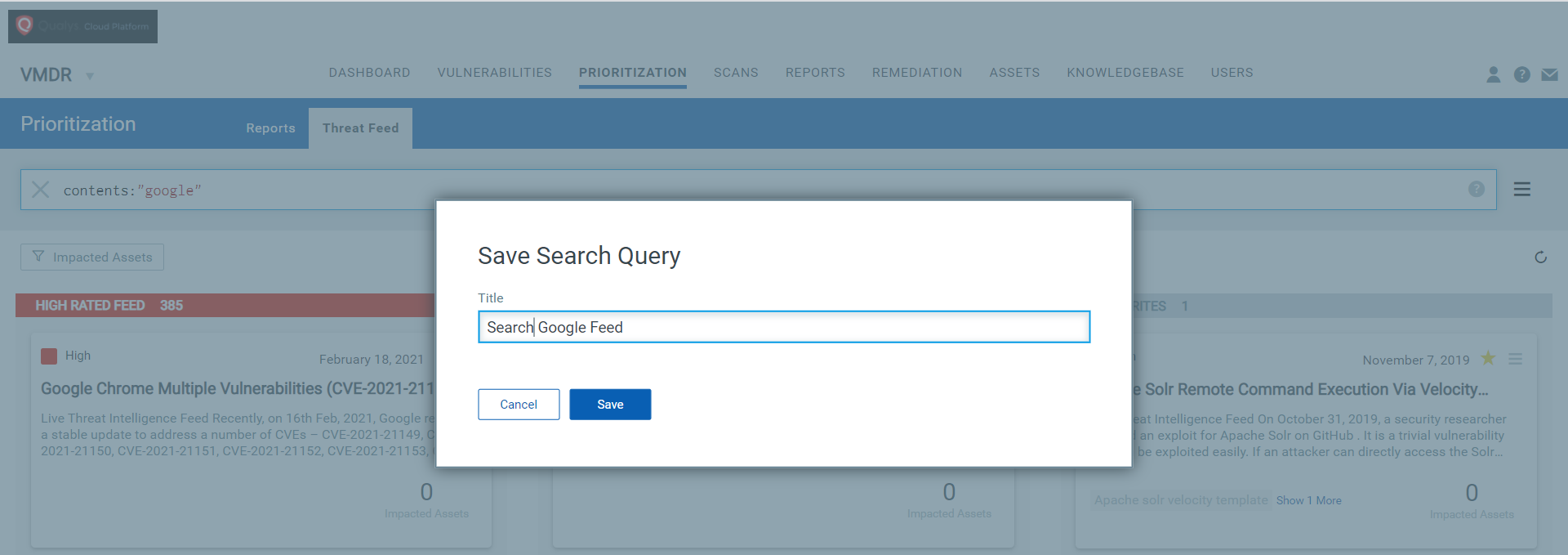Toggle the favorite star on Solr feed
The width and height of the screenshot is (1568, 555).
[1488, 359]
